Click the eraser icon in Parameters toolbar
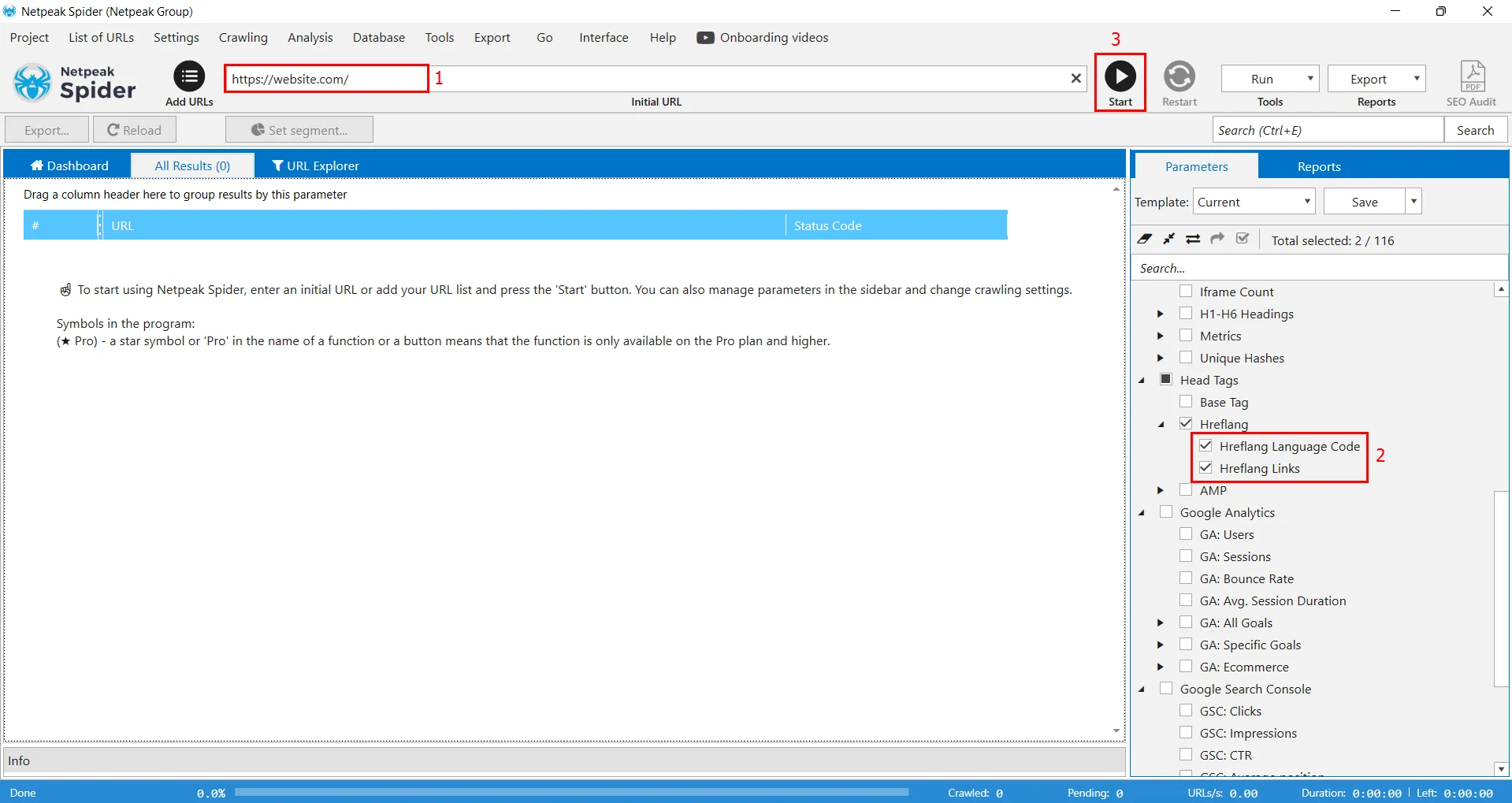The width and height of the screenshot is (1512, 803). click(x=1145, y=239)
